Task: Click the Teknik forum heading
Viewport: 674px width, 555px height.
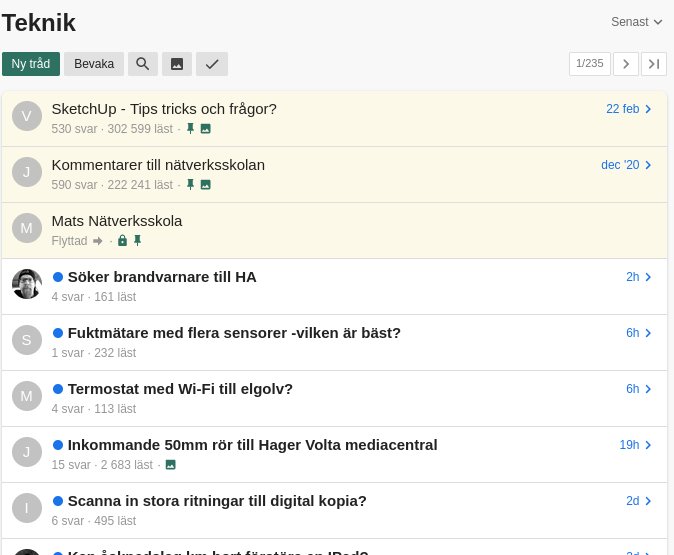Action: point(39,23)
